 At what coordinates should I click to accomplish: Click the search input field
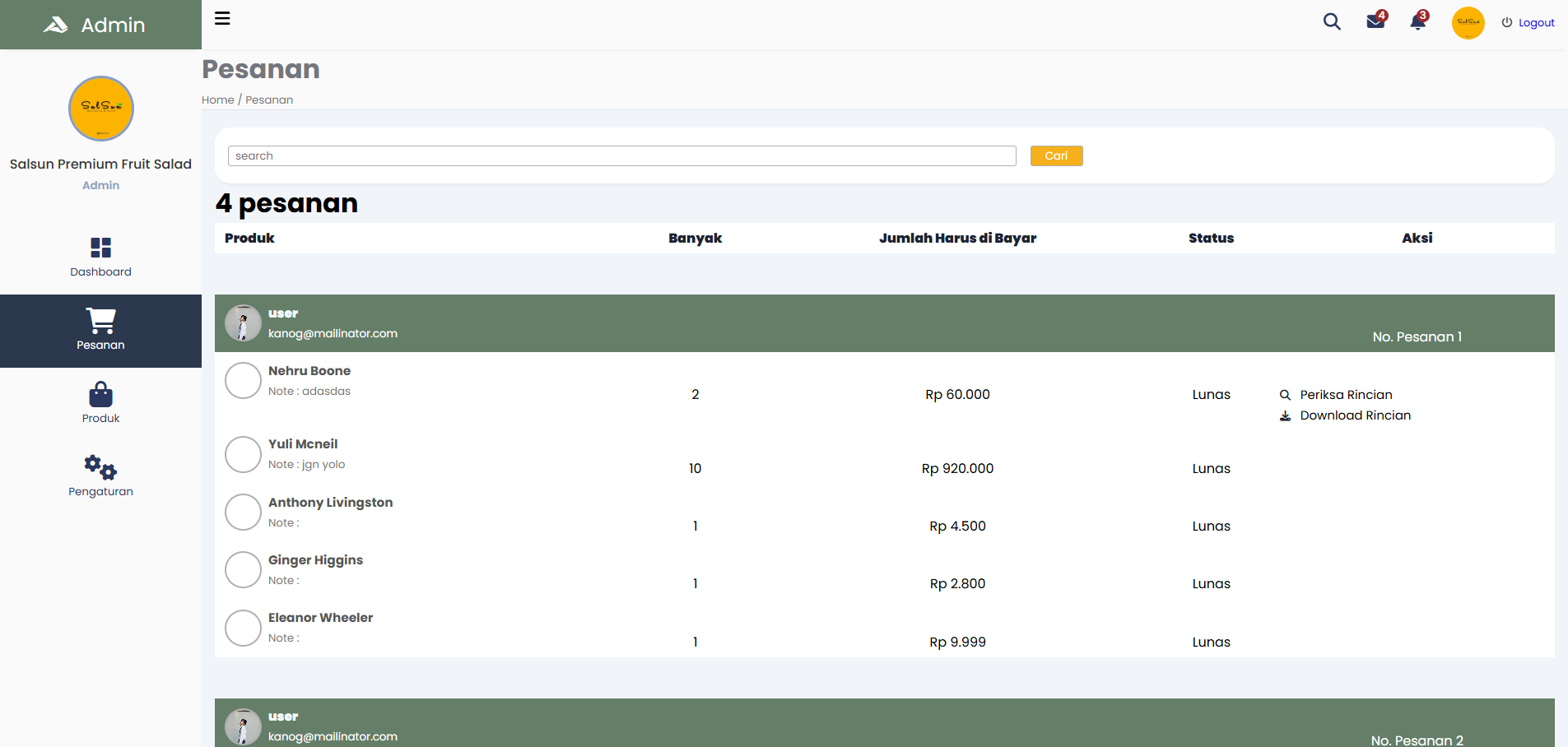621,156
